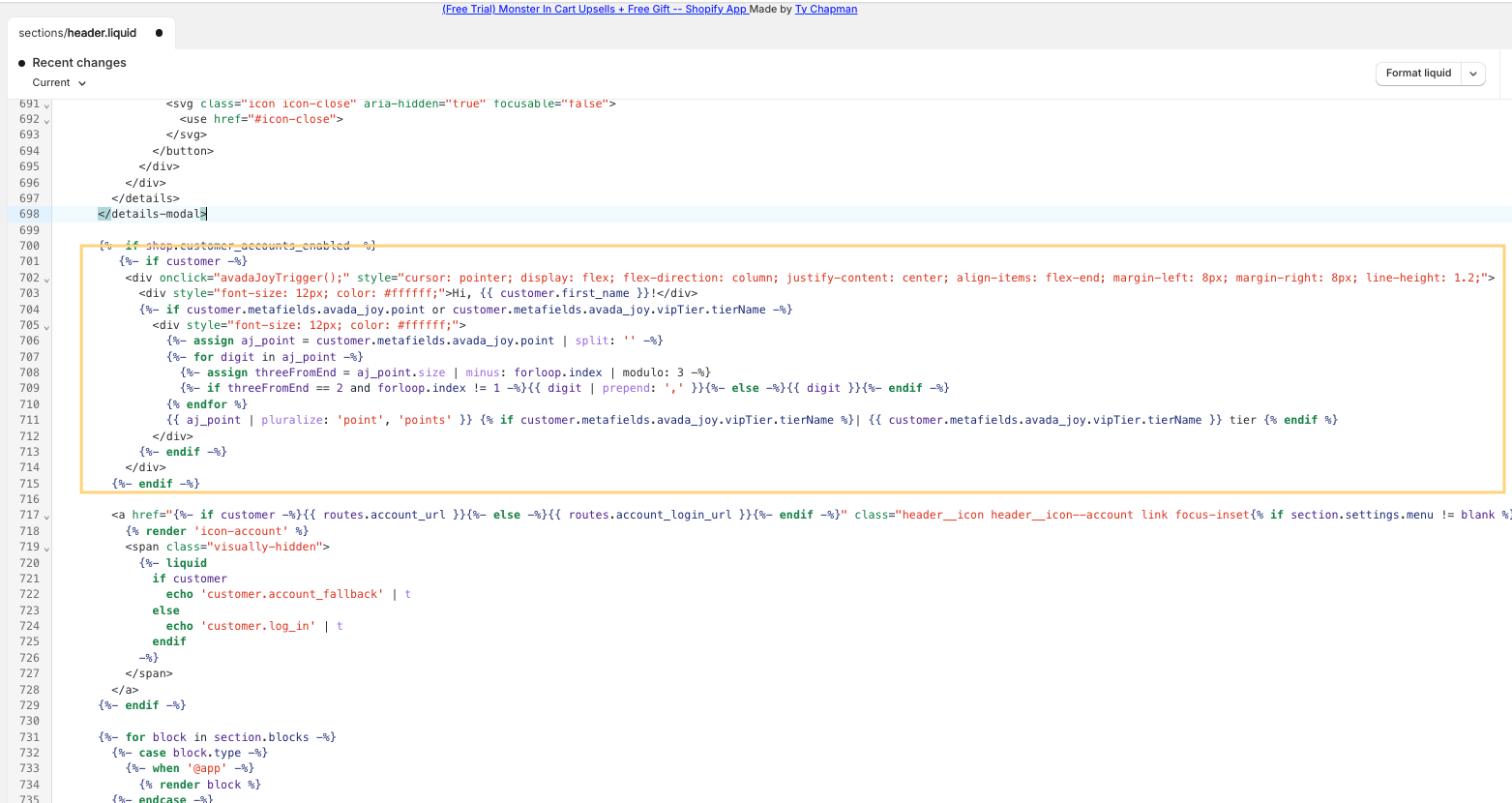The width and height of the screenshot is (1512, 803).
Task: Collapse code at line 691 fold arrow
Action: click(46, 104)
